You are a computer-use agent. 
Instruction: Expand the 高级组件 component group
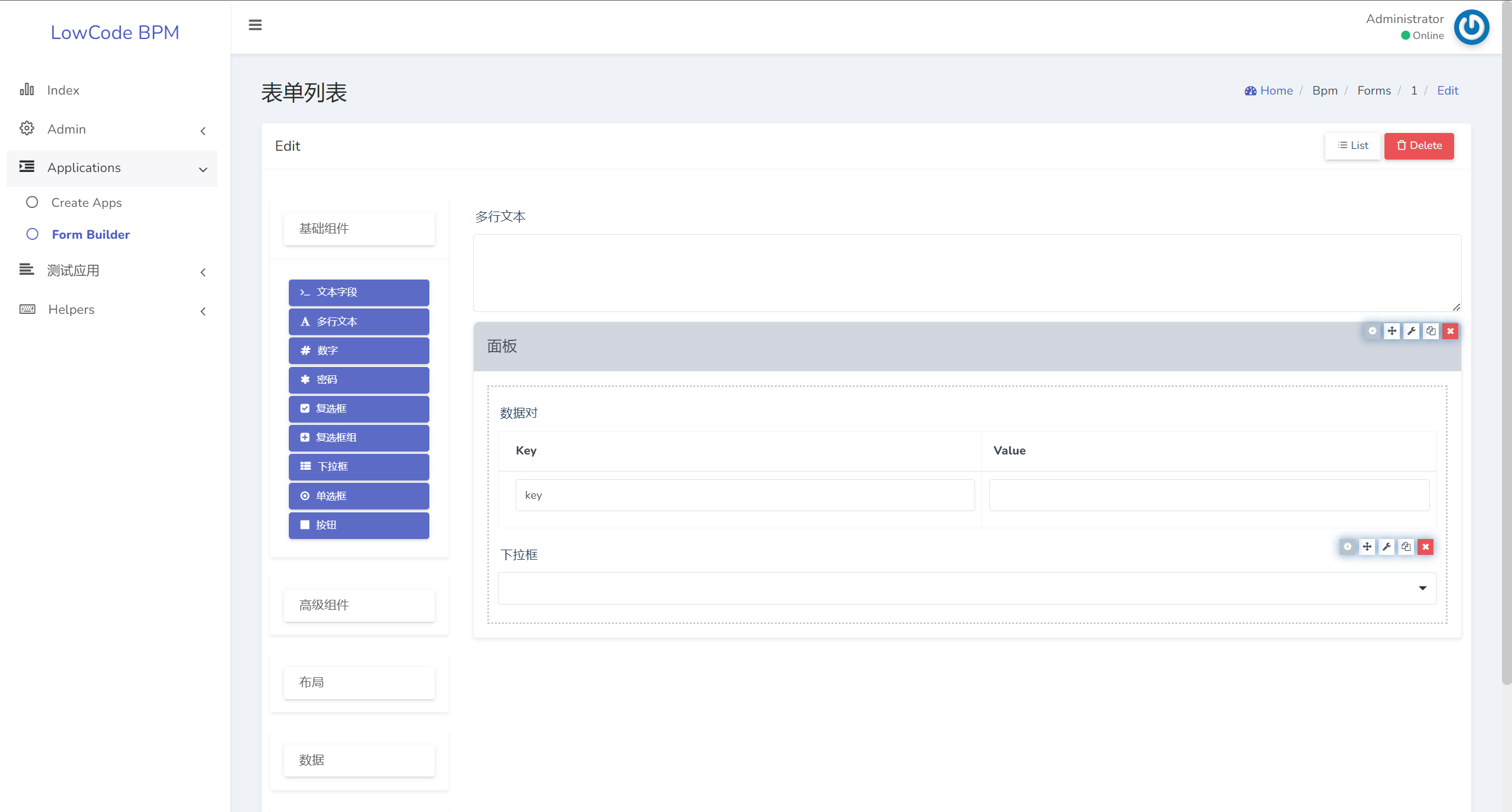[x=359, y=605]
